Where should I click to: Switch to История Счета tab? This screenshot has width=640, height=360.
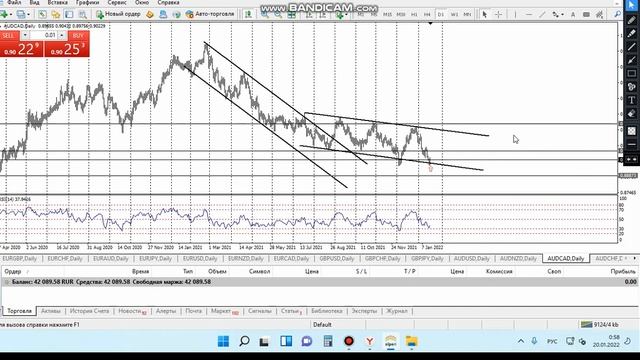tap(89, 311)
